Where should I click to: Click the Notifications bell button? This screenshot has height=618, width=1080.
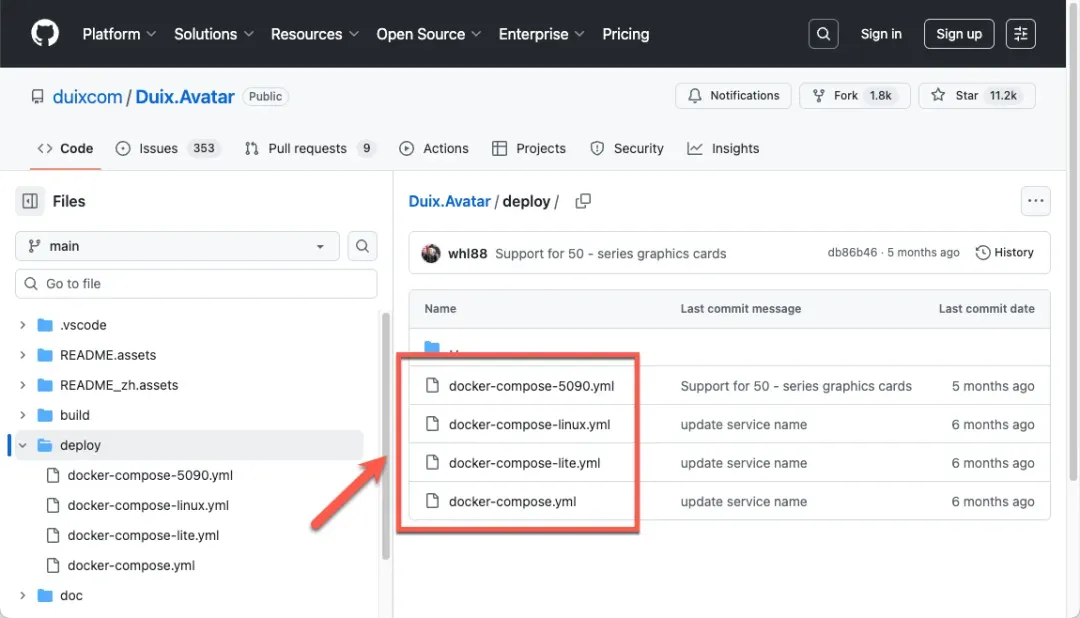734,96
